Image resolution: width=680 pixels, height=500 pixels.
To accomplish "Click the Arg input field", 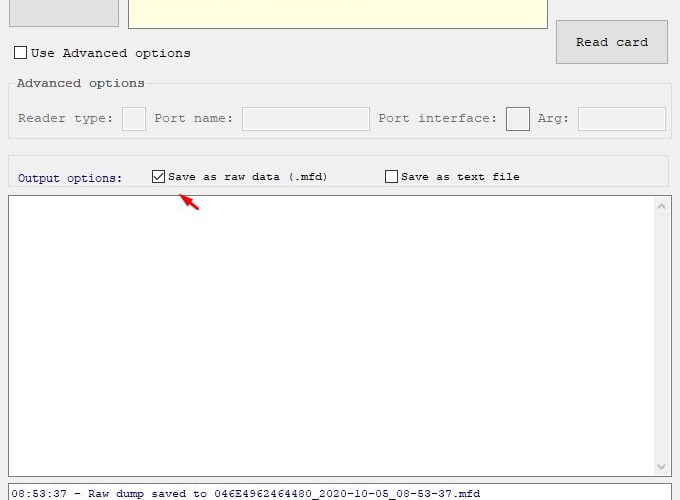I will [x=621, y=119].
